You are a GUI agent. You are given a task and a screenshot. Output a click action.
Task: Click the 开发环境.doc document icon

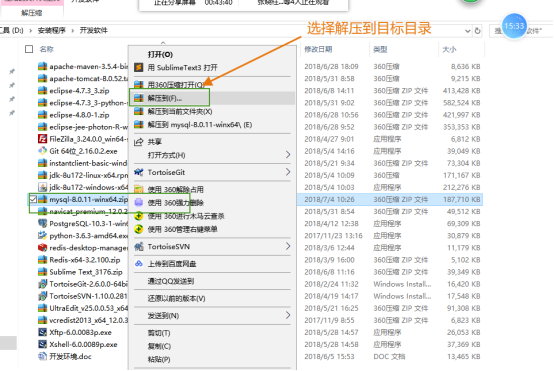(42, 356)
